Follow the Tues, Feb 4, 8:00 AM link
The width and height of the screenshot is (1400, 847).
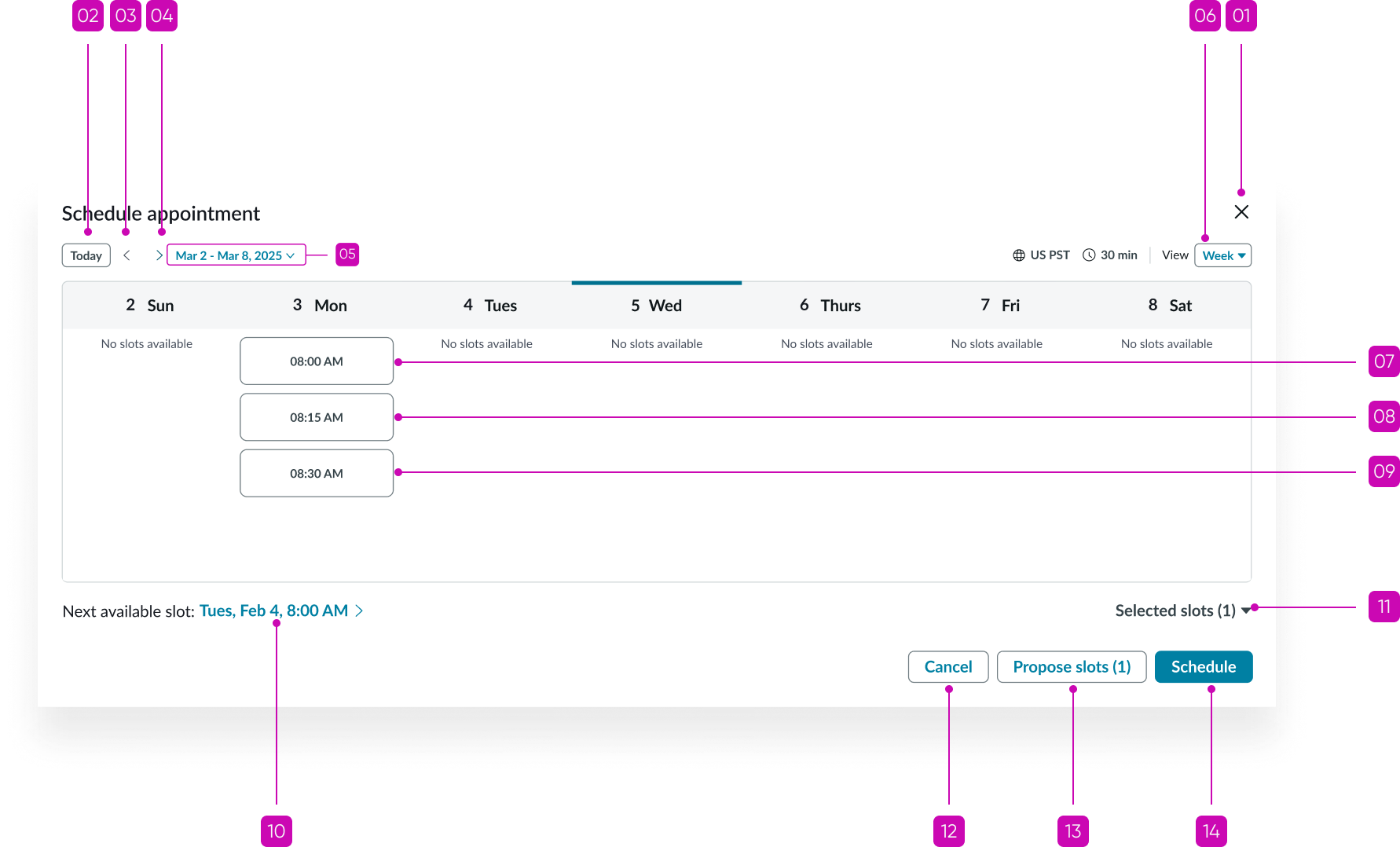(273, 610)
